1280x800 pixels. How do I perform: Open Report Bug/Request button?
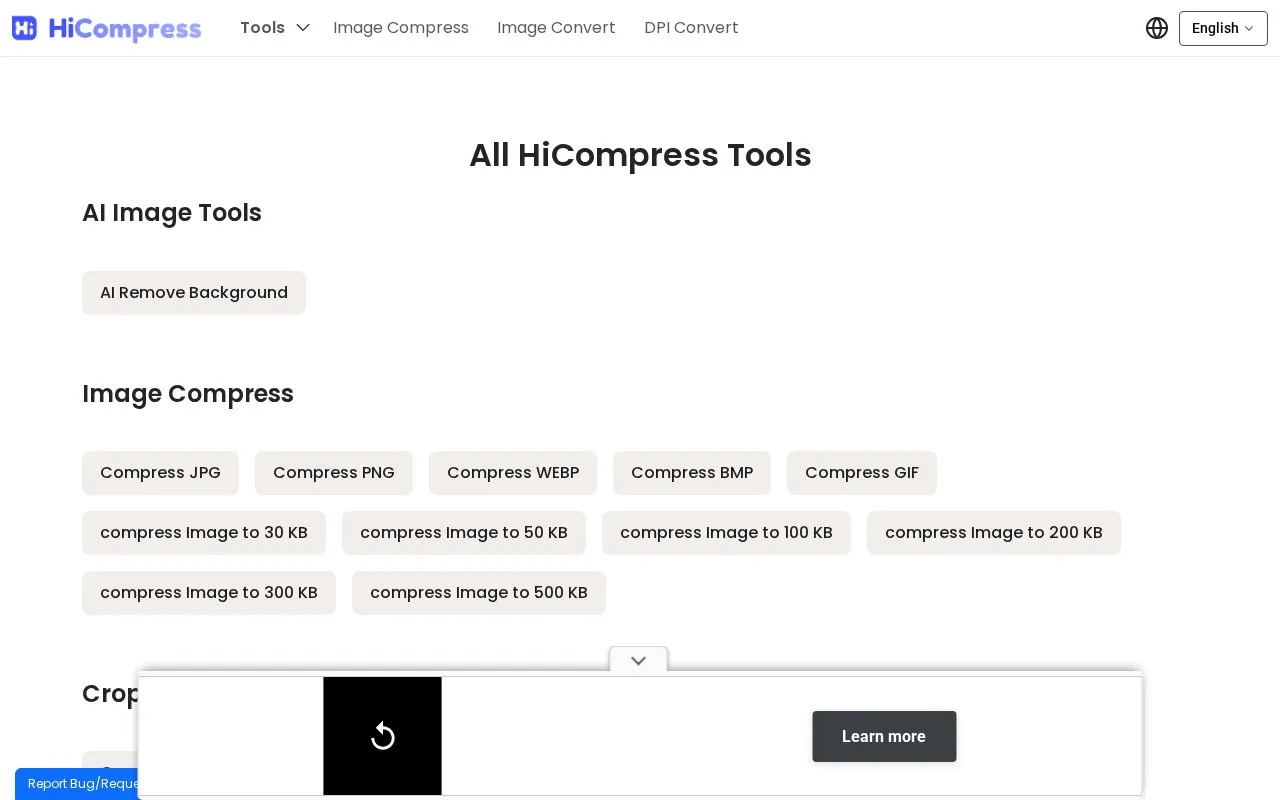(x=77, y=784)
